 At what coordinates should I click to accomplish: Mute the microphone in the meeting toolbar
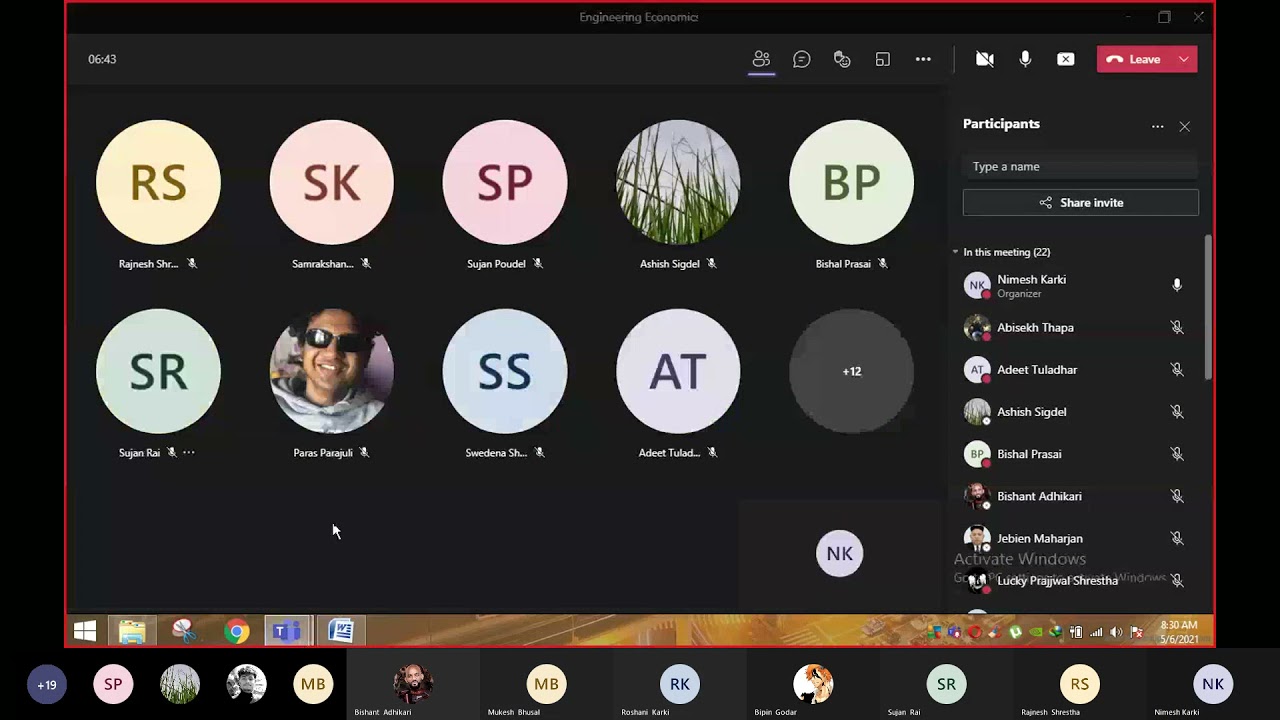click(x=1025, y=60)
